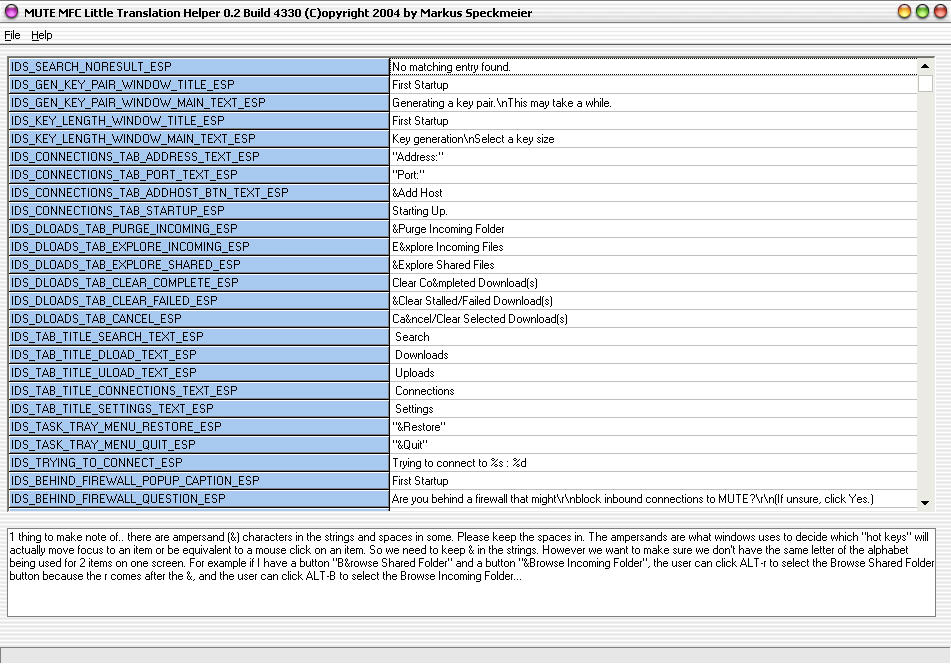Click the 'Starting Up.' translation value

coord(653,211)
